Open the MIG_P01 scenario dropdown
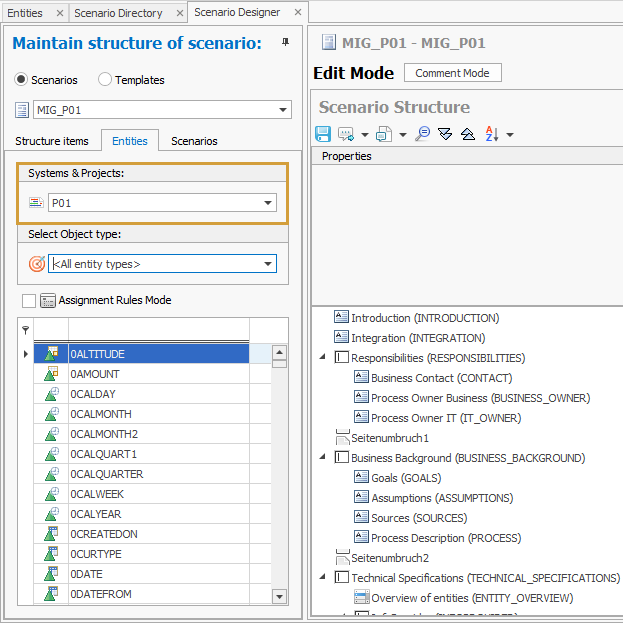623x623 pixels. [282, 110]
